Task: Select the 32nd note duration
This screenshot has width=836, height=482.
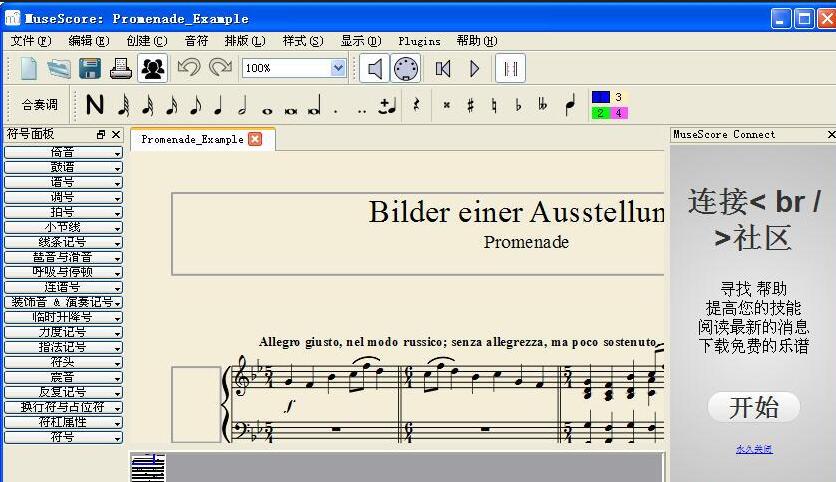Action: click(148, 105)
